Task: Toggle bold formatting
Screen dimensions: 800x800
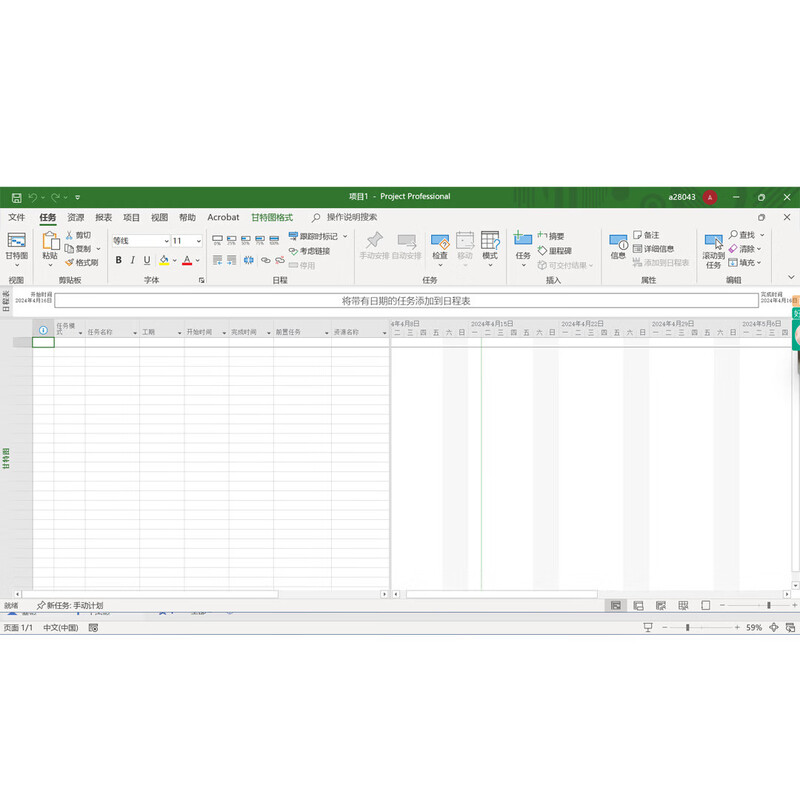Action: coord(118,260)
